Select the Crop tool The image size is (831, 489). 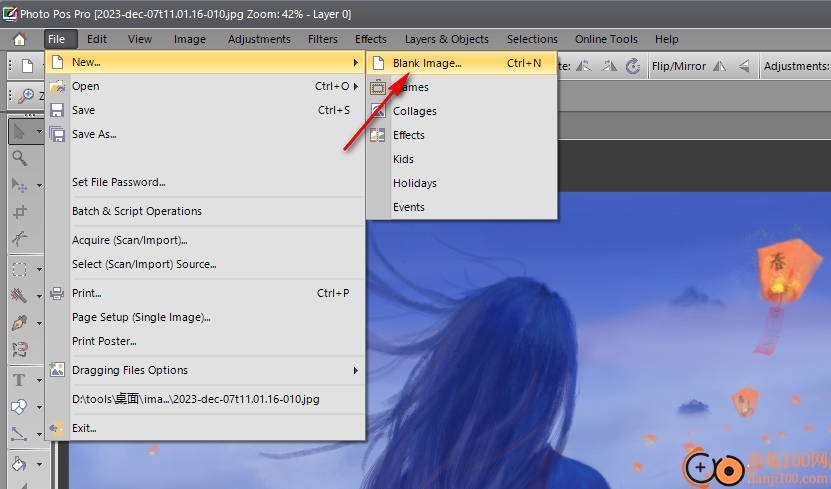pos(20,212)
